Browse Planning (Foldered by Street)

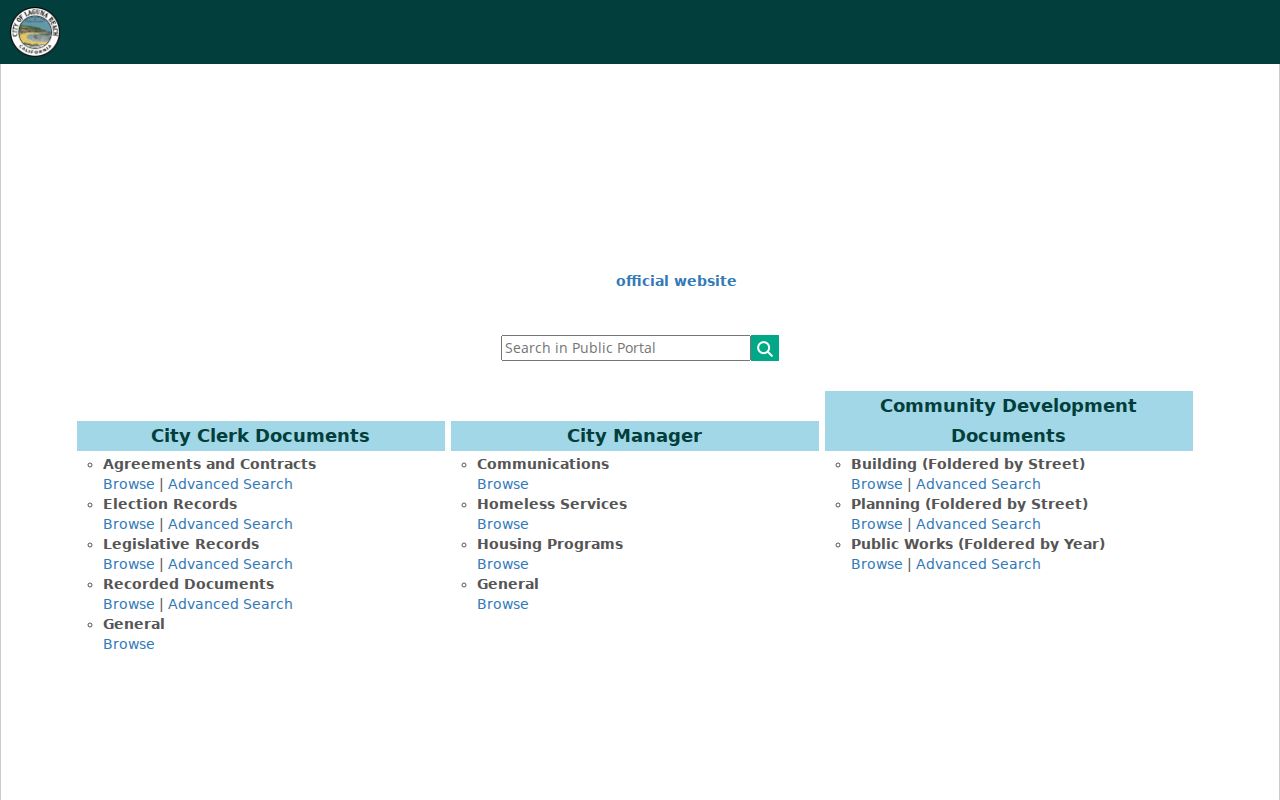pos(877,524)
